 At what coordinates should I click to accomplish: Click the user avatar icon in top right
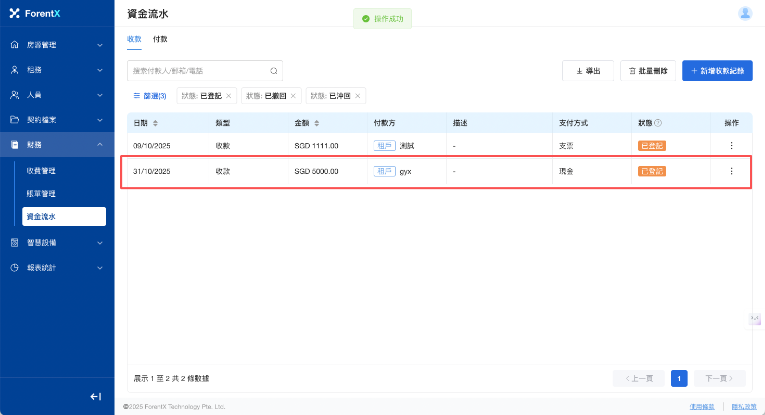(745, 13)
